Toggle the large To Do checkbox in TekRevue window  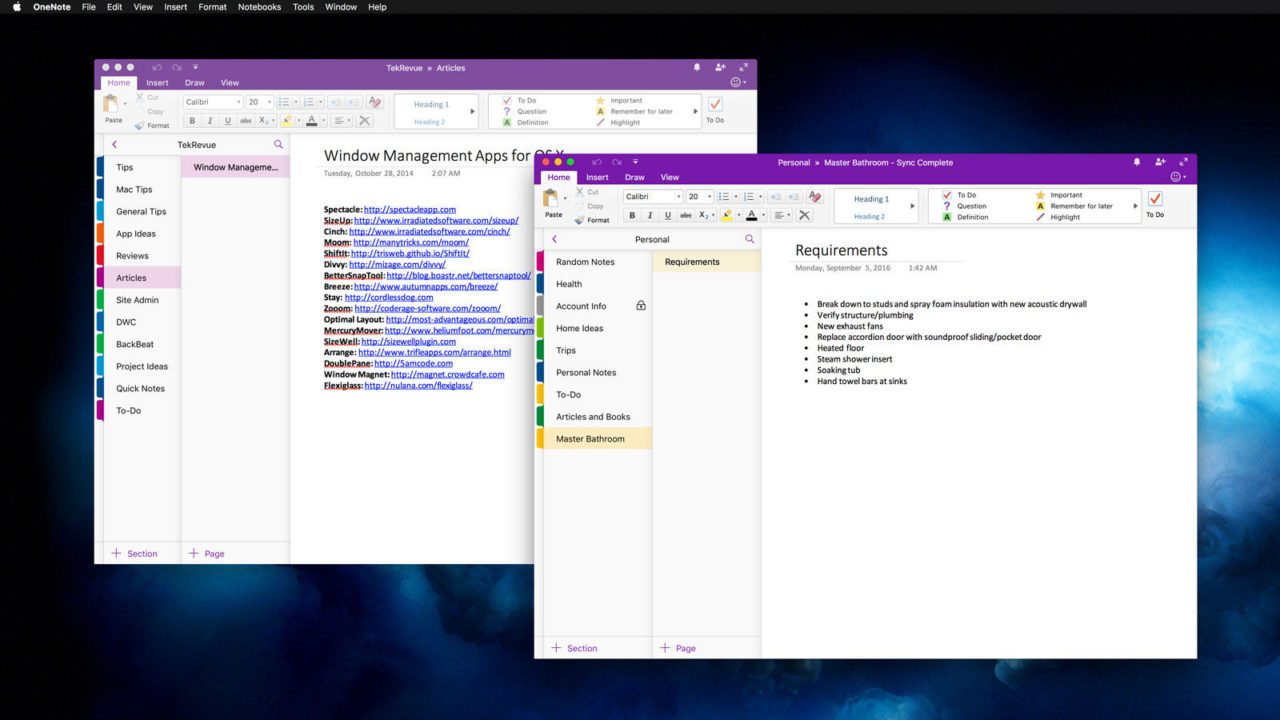click(x=715, y=105)
